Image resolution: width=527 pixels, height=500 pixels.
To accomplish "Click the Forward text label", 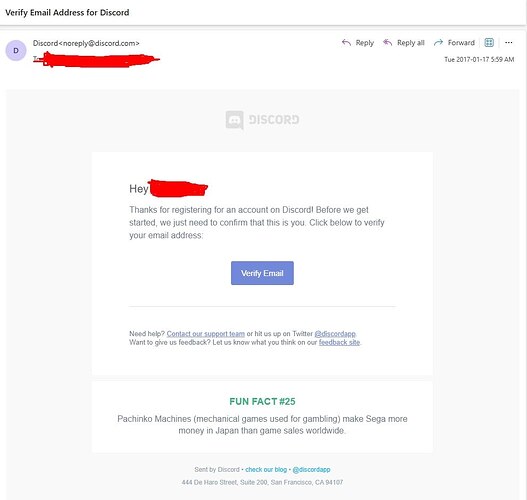I will point(461,43).
